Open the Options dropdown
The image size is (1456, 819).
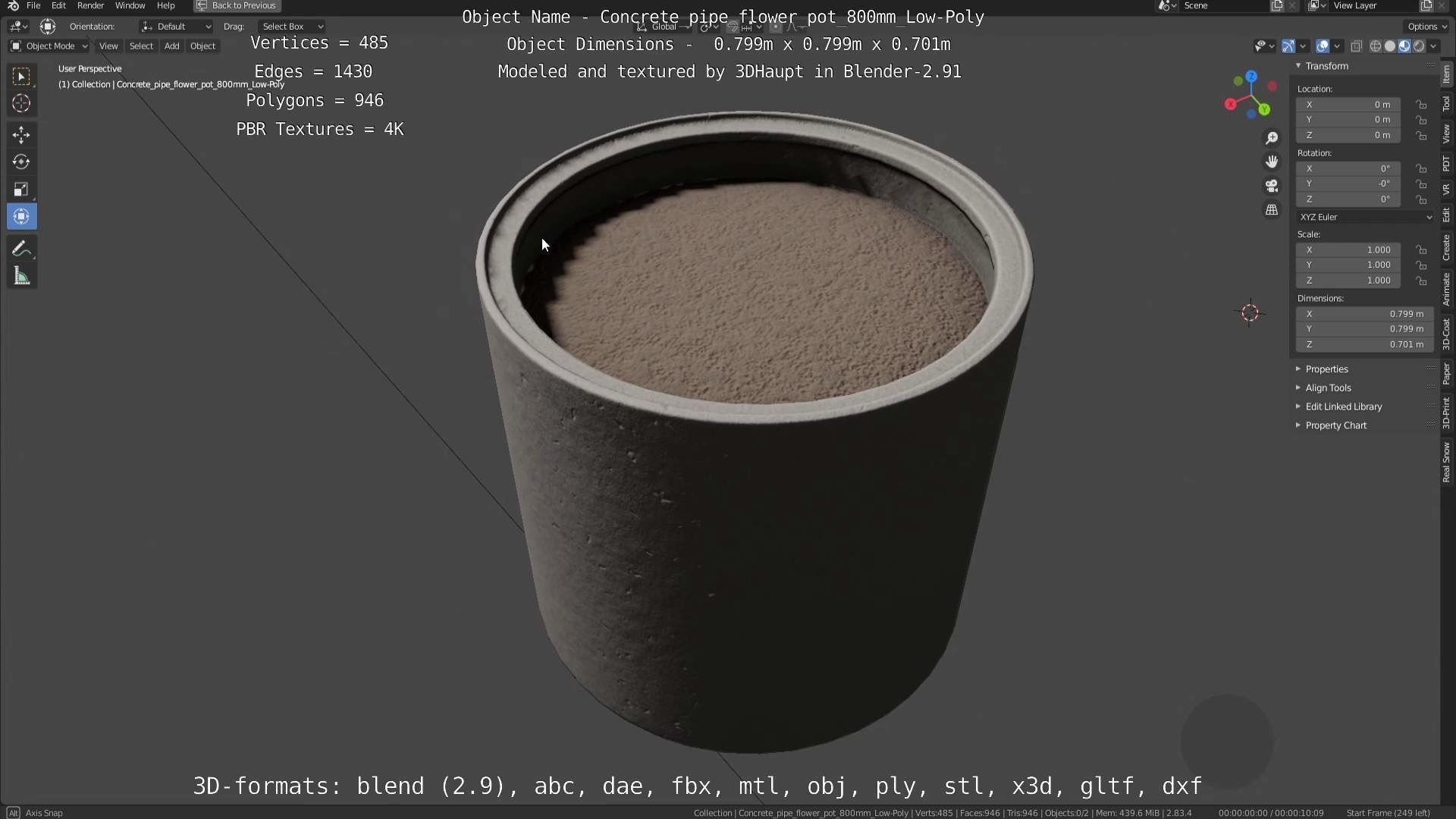point(1426,27)
